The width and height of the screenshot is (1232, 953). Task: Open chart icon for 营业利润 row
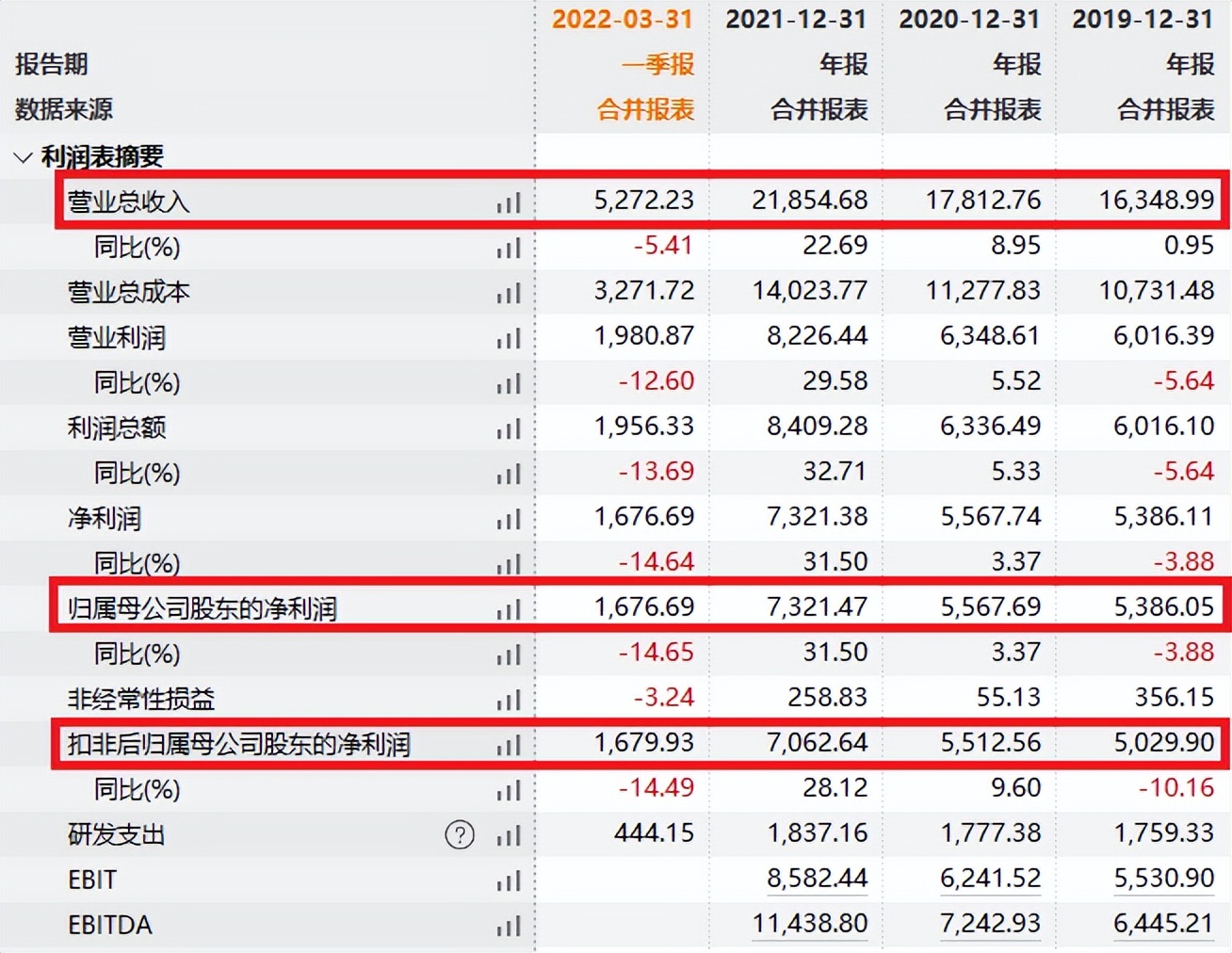tap(509, 338)
